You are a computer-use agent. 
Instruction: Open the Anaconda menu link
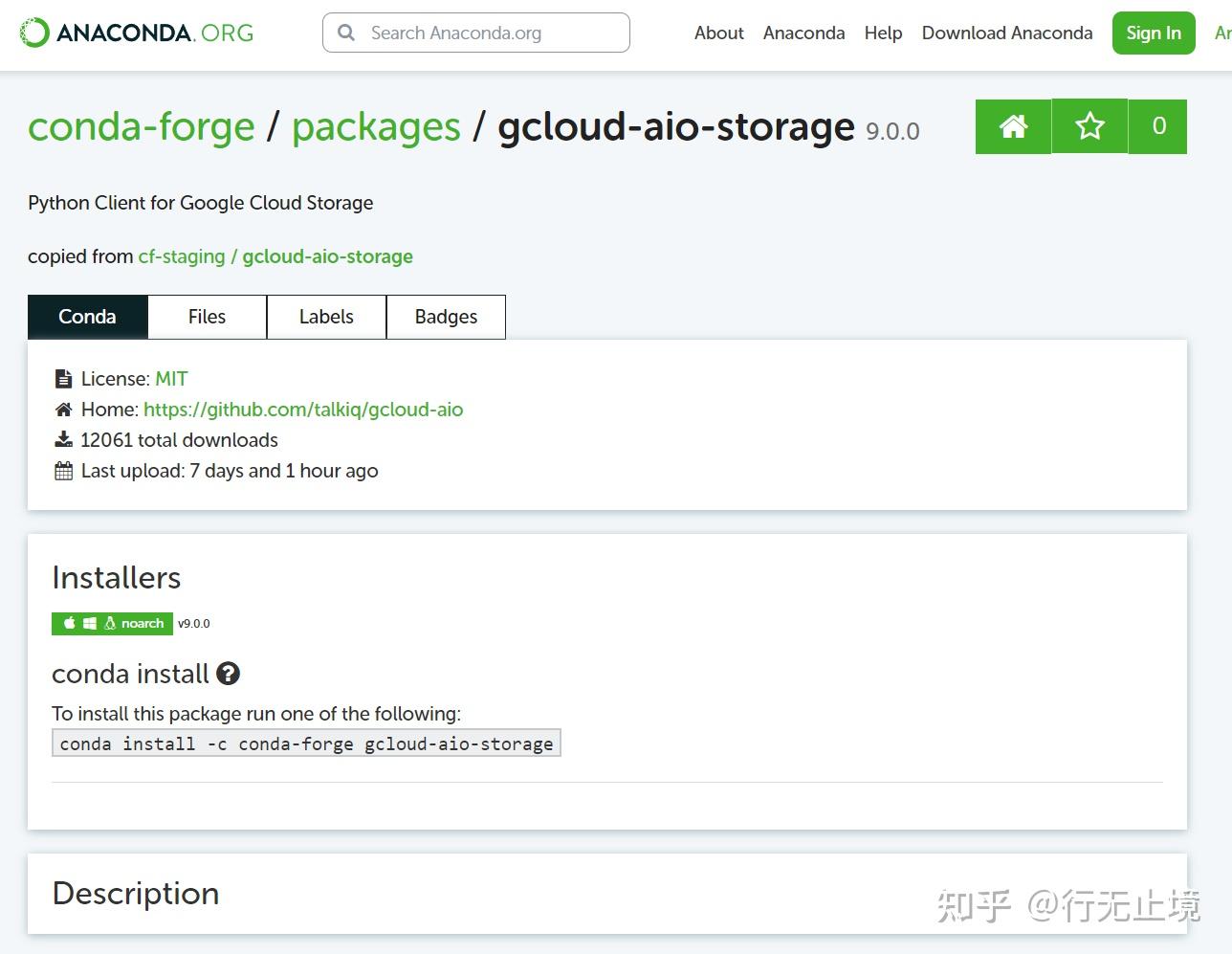click(x=803, y=33)
